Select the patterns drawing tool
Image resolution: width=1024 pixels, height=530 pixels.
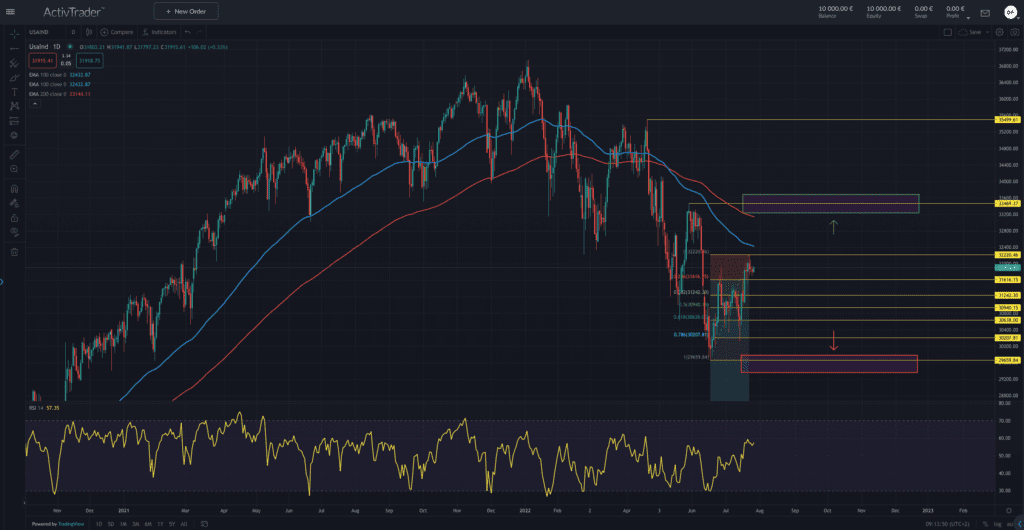click(x=14, y=106)
